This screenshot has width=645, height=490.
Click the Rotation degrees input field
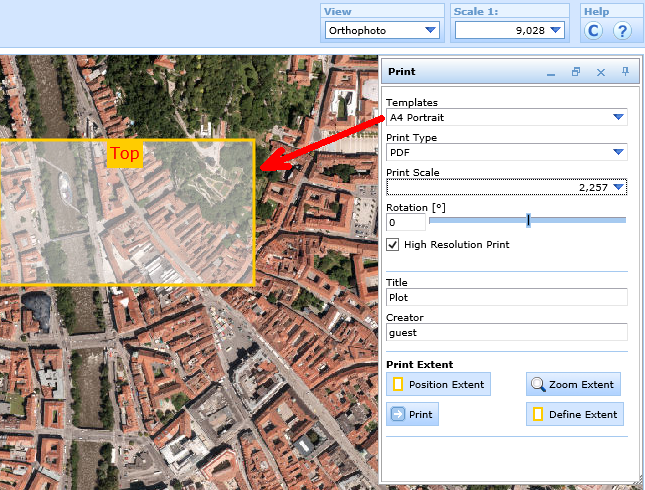pyautogui.click(x=406, y=223)
